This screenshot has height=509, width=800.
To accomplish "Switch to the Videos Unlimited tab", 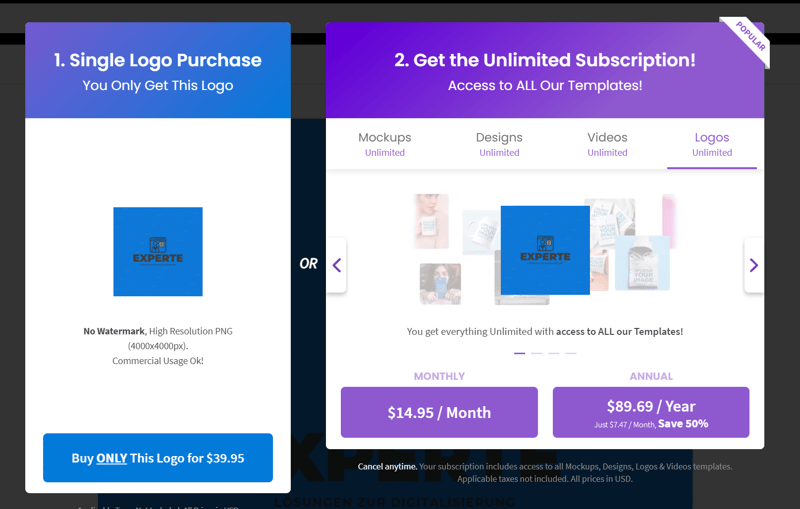I will tap(607, 144).
